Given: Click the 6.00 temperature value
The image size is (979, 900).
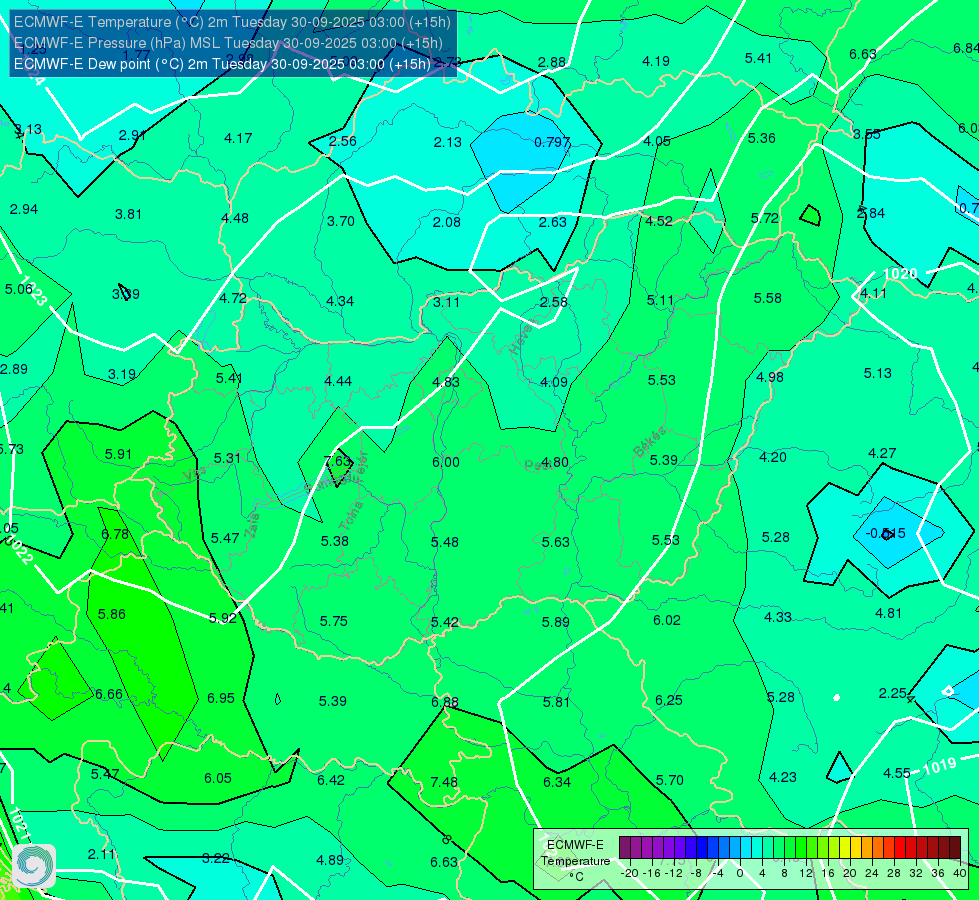Looking at the screenshot, I should pos(446,462).
